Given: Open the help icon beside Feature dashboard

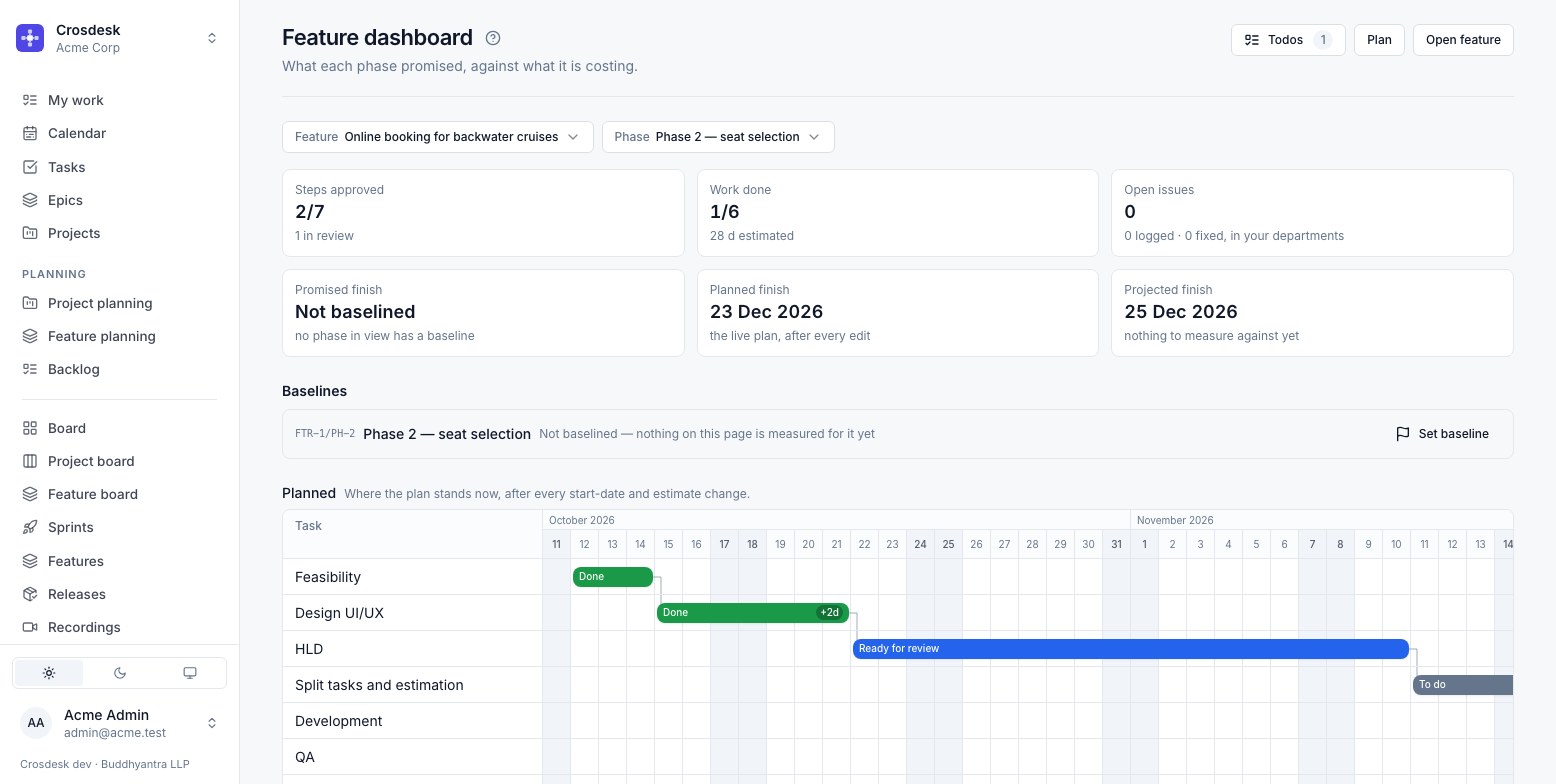Looking at the screenshot, I should pos(493,38).
